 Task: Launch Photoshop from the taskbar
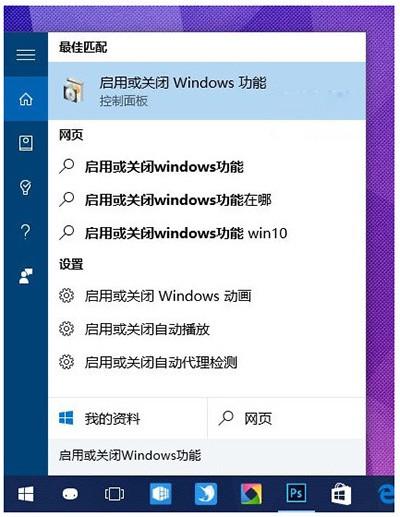click(296, 493)
